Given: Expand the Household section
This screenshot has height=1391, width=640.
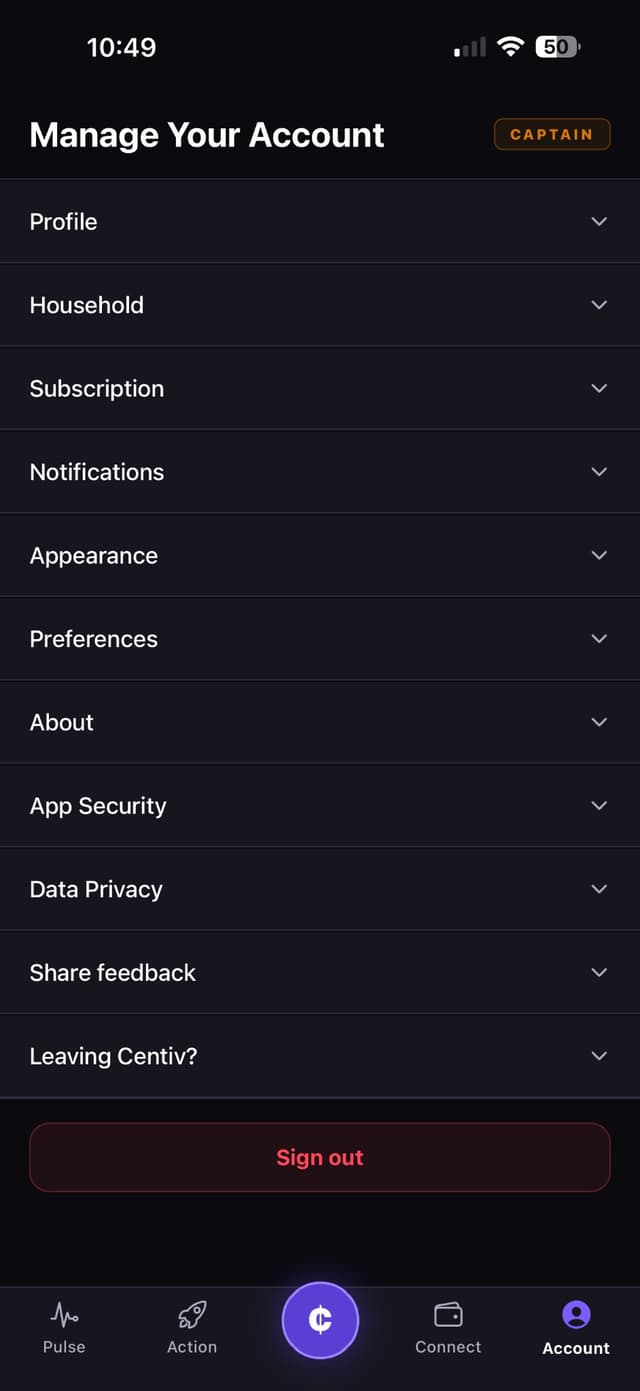Looking at the screenshot, I should pos(598,305).
